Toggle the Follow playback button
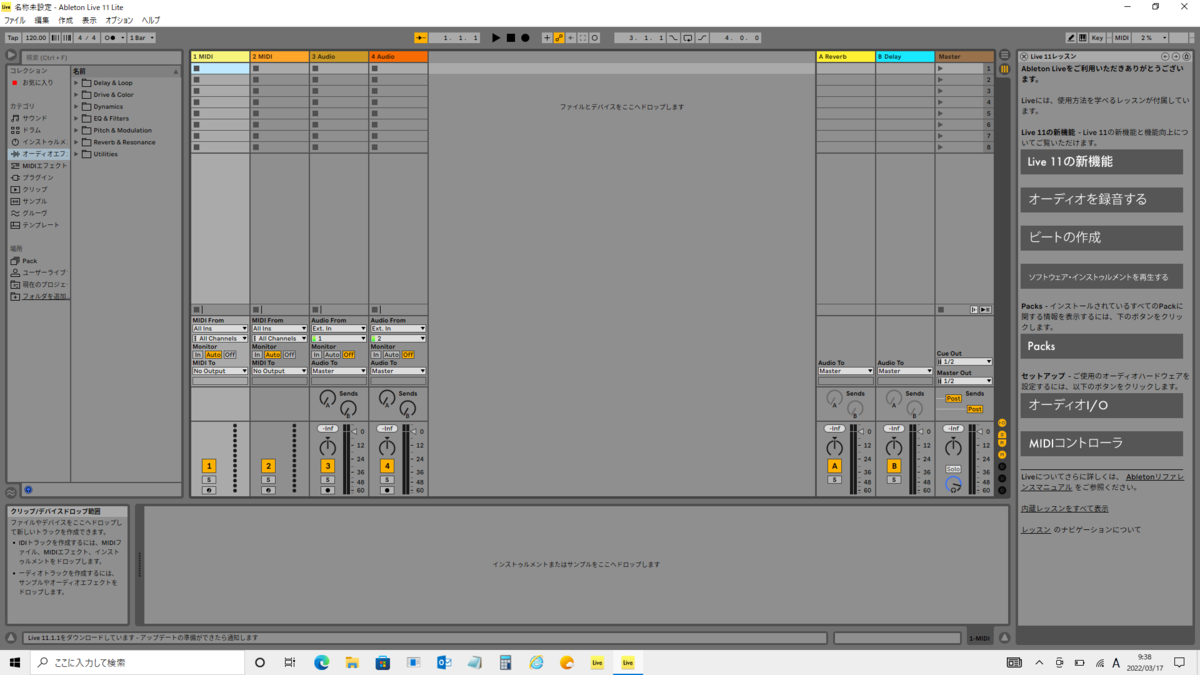 (x=421, y=38)
